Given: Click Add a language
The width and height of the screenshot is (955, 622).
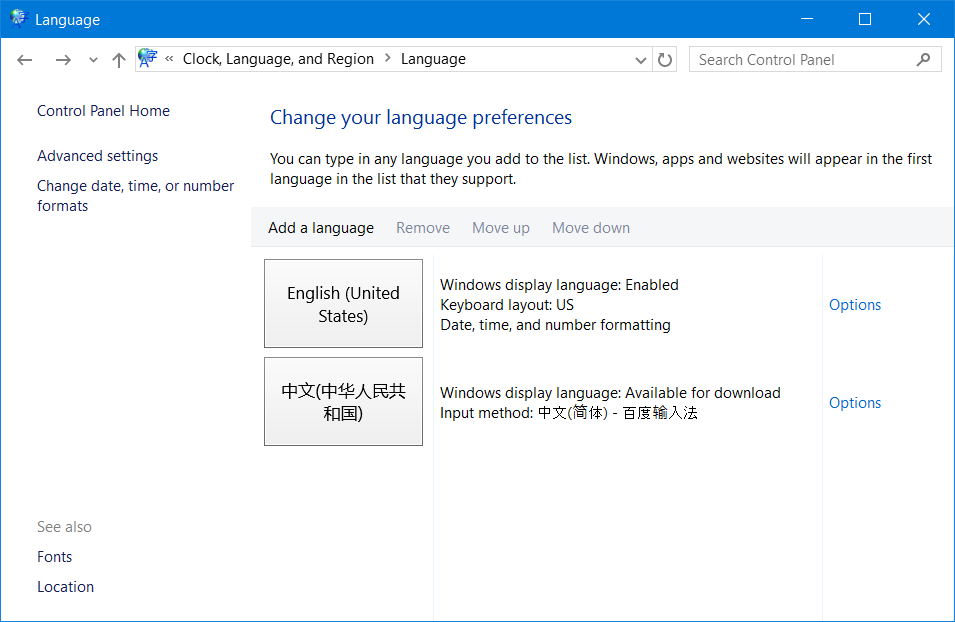Looking at the screenshot, I should click(x=321, y=228).
